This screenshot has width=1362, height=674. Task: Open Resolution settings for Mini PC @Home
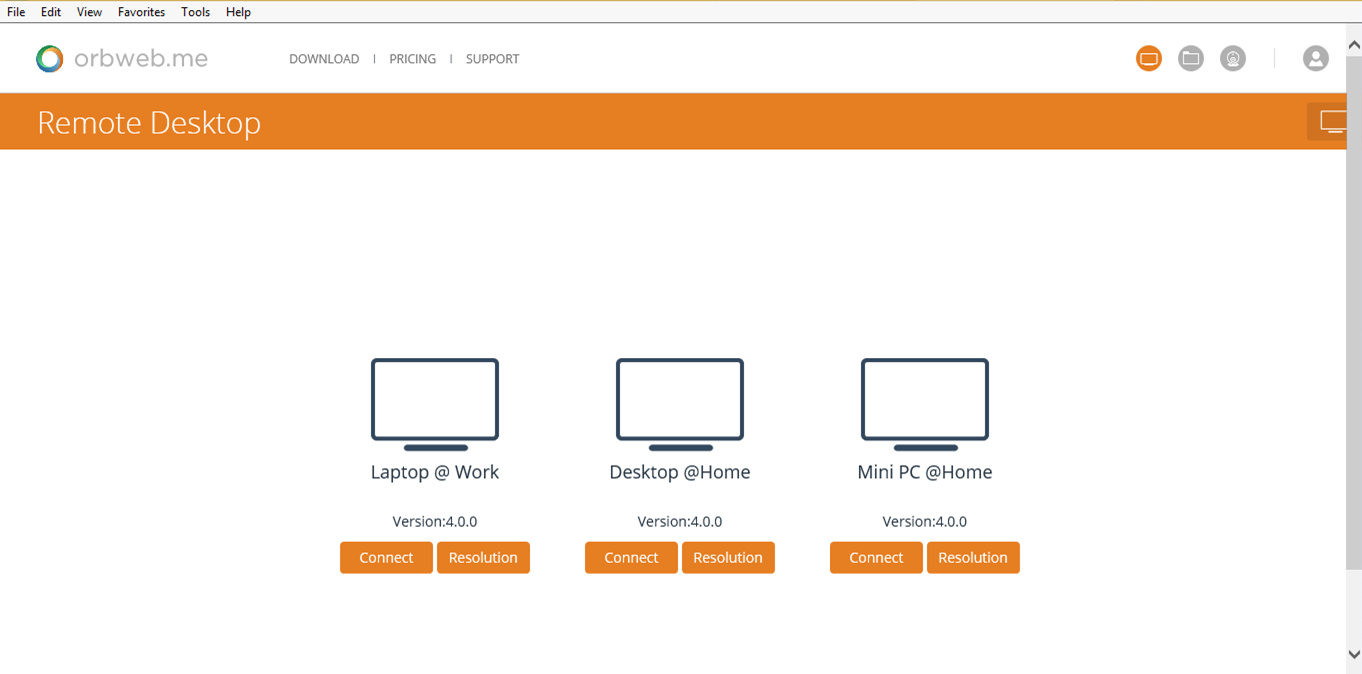click(x=972, y=557)
